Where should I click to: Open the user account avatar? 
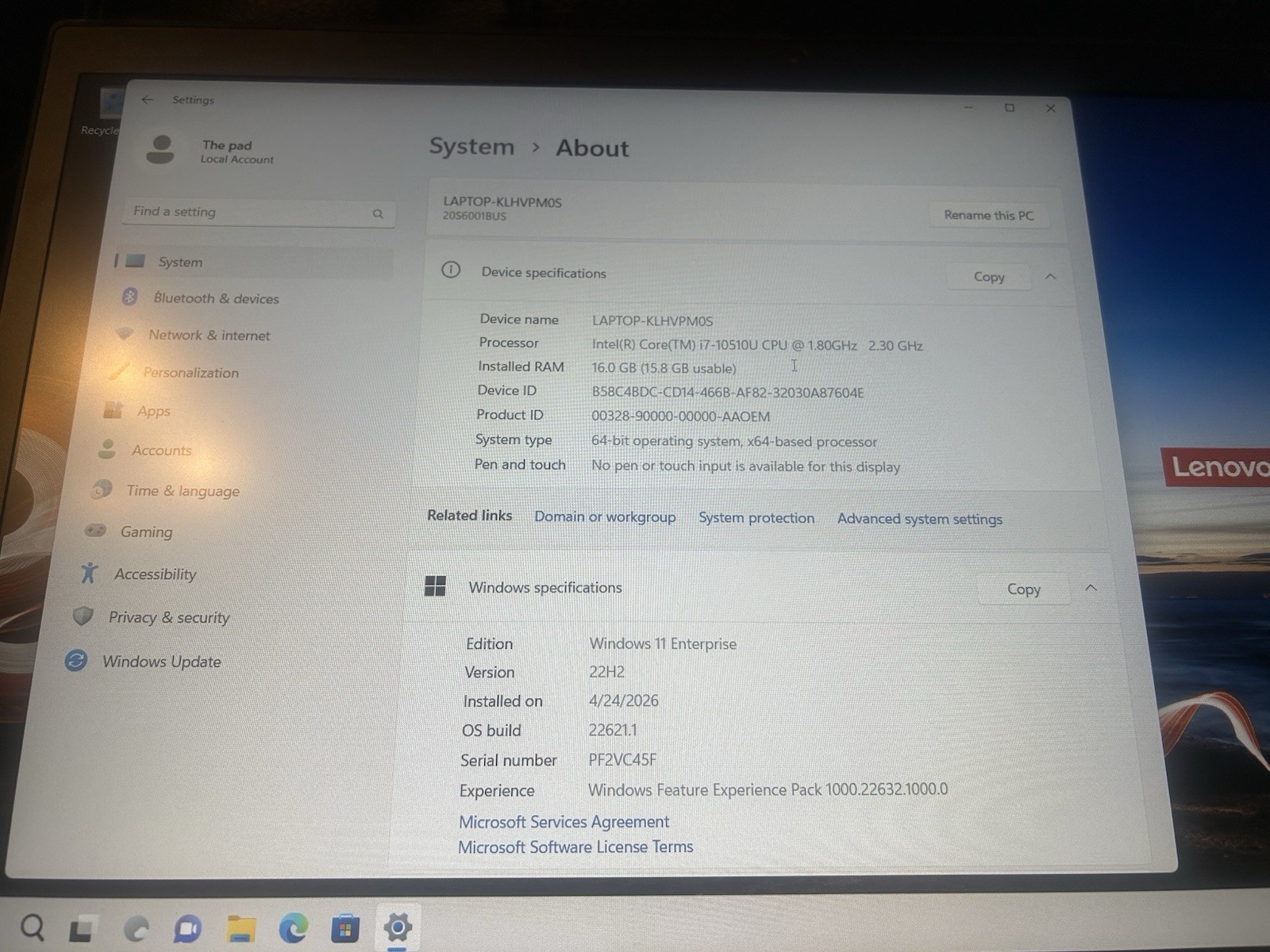[x=160, y=148]
